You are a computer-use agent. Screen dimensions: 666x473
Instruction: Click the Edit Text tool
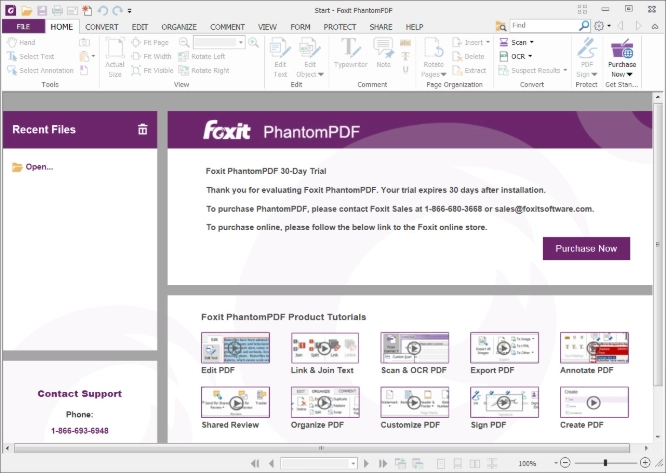280,58
